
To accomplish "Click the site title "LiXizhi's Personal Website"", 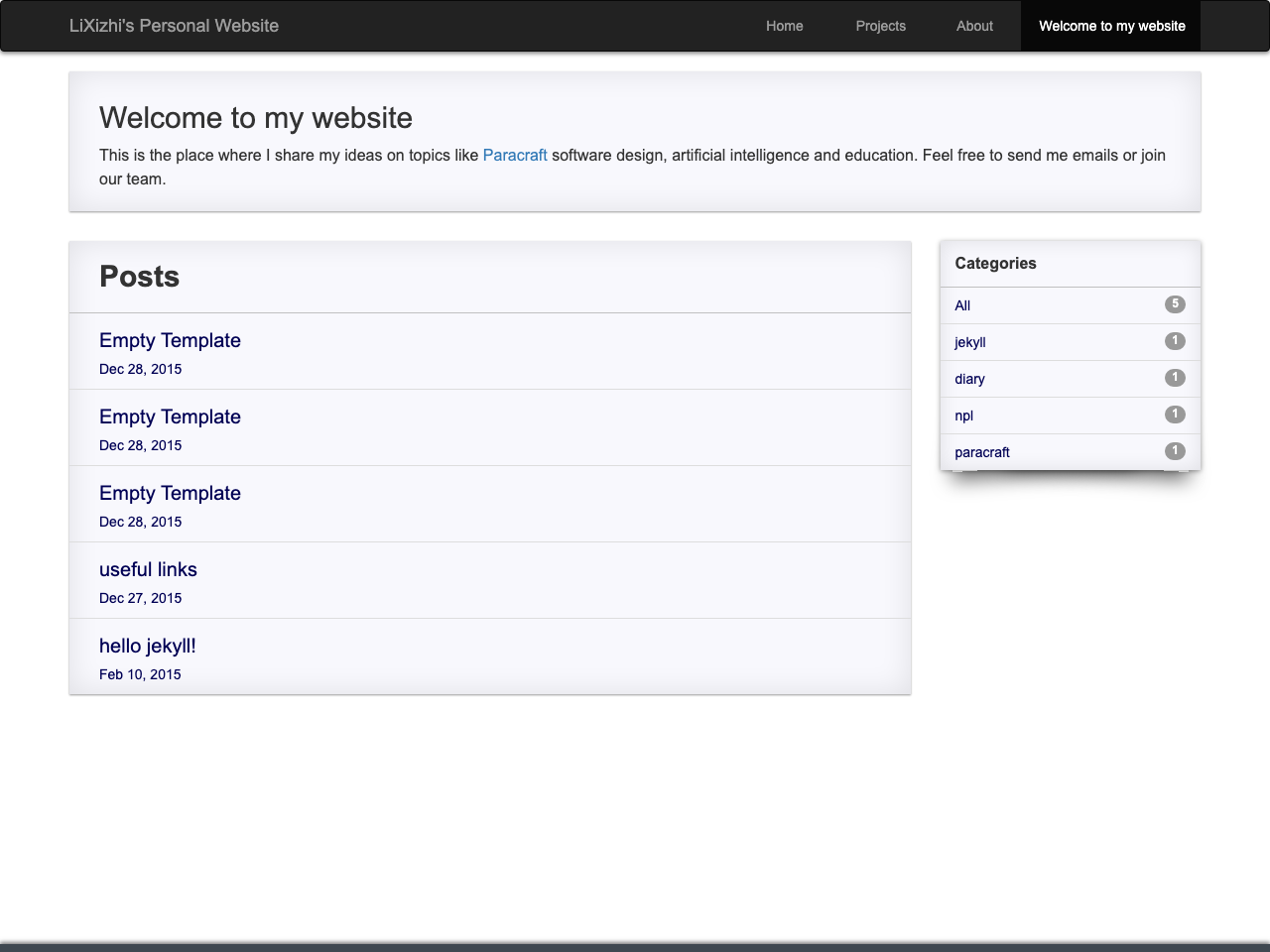I will [175, 26].
